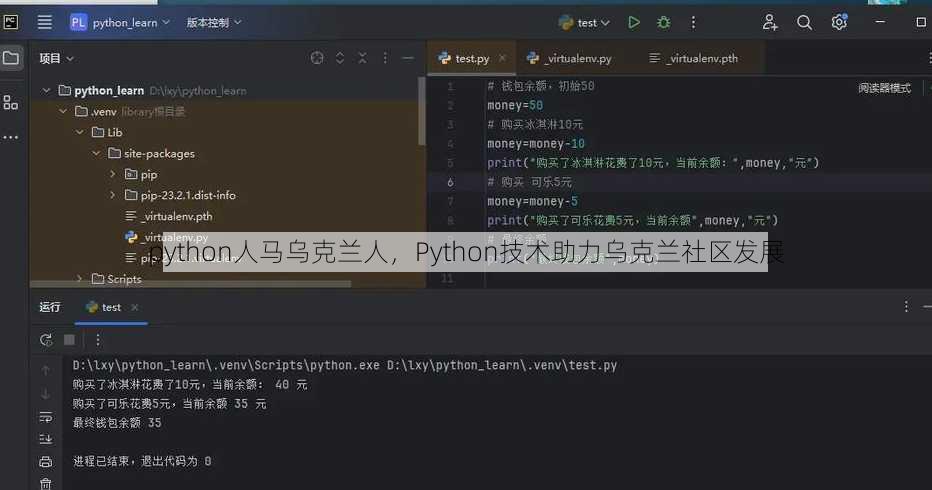
Task: Click the money=money-10 code line
Action: click(536, 143)
